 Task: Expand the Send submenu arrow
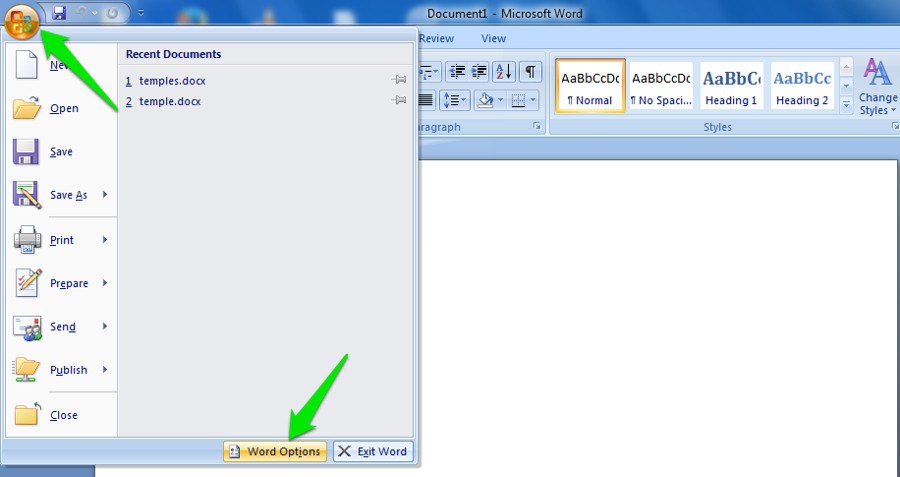click(x=105, y=326)
